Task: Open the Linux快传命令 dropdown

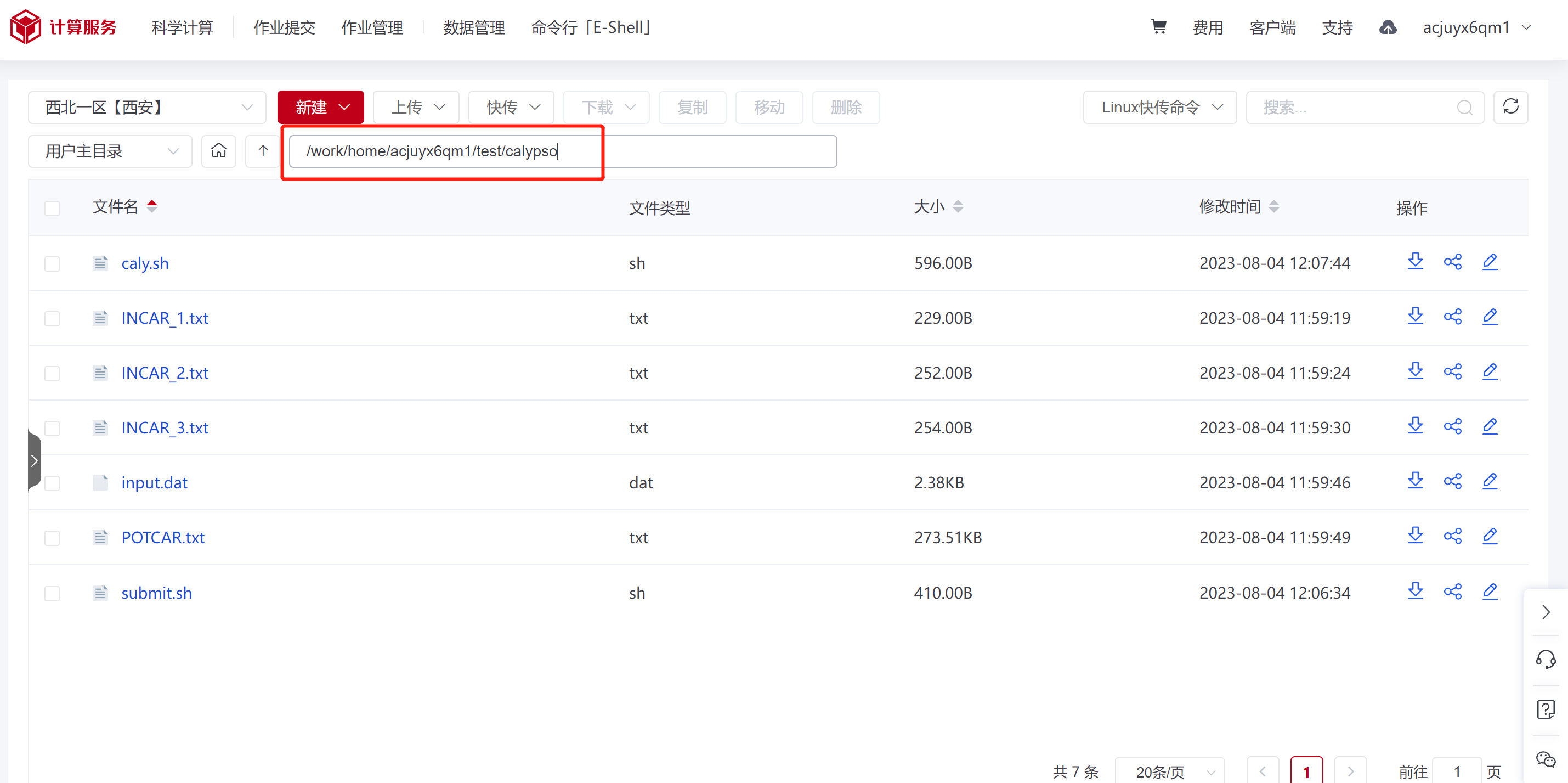Action: point(1159,107)
